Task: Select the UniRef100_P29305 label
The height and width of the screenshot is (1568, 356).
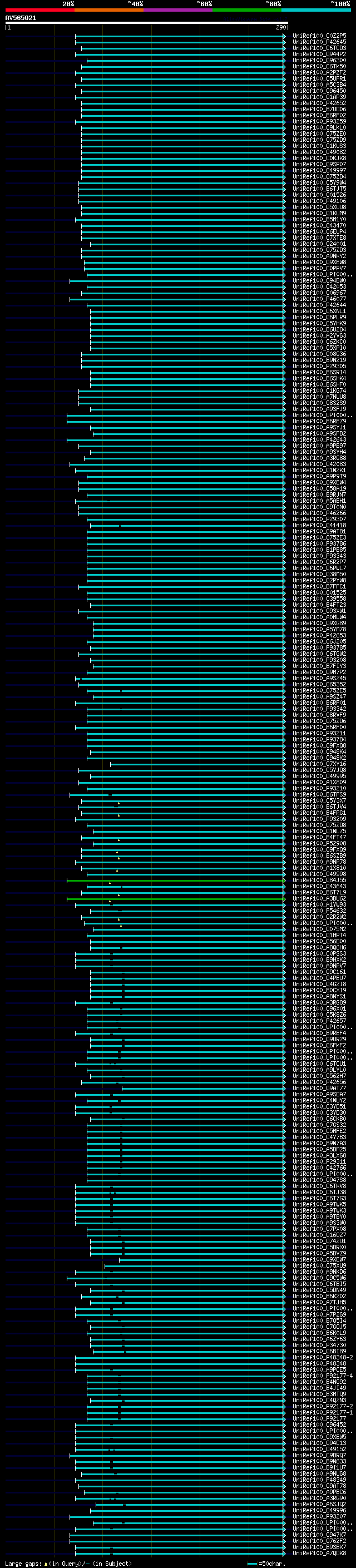Action: [319, 367]
